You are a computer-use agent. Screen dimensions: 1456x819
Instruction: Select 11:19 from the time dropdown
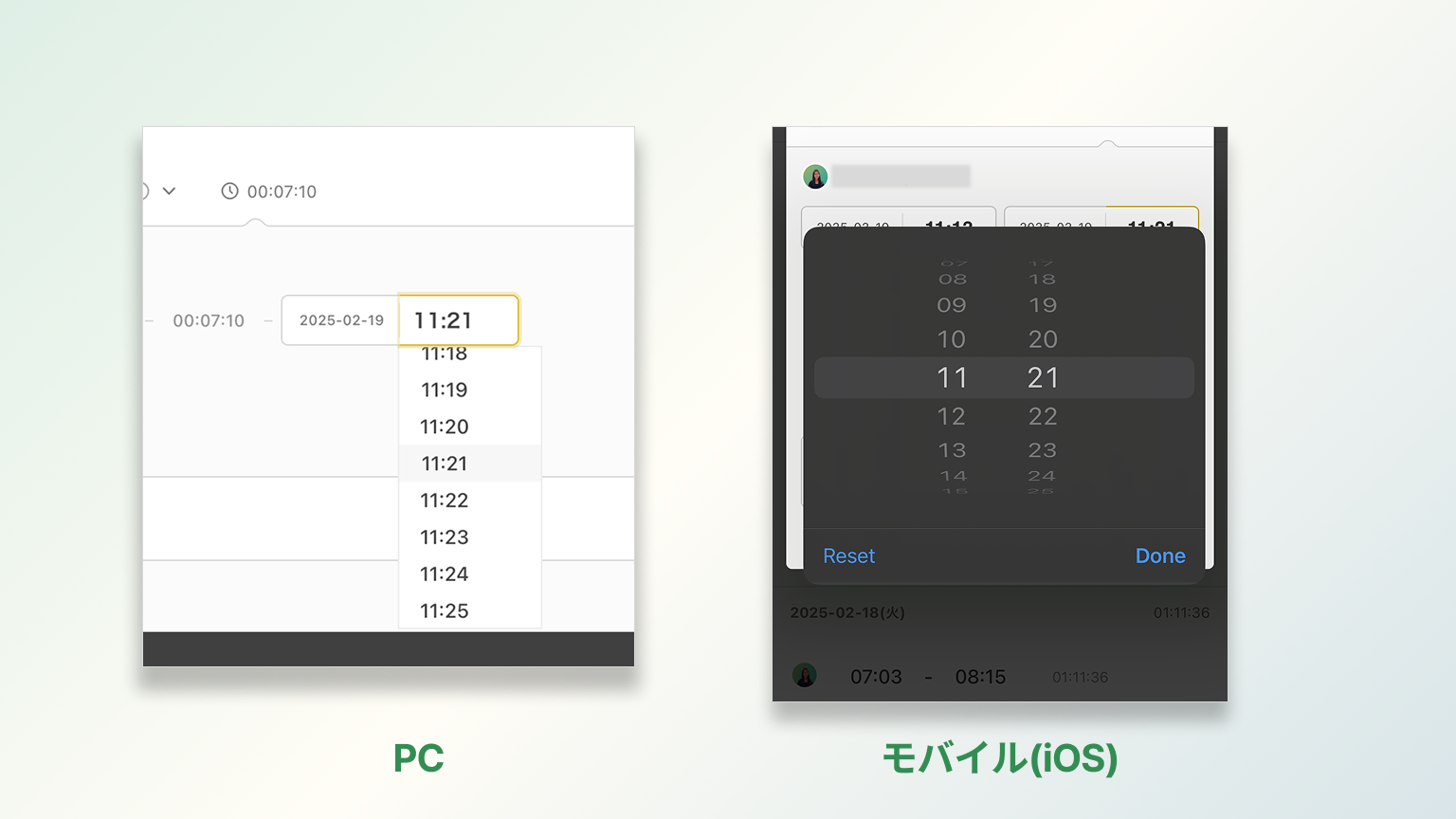tap(445, 390)
